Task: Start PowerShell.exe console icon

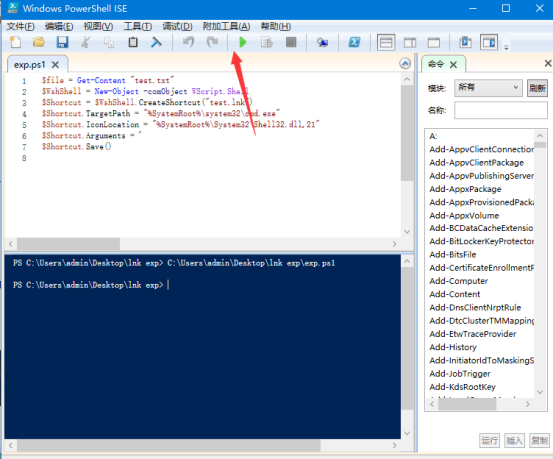Action: 354,42
